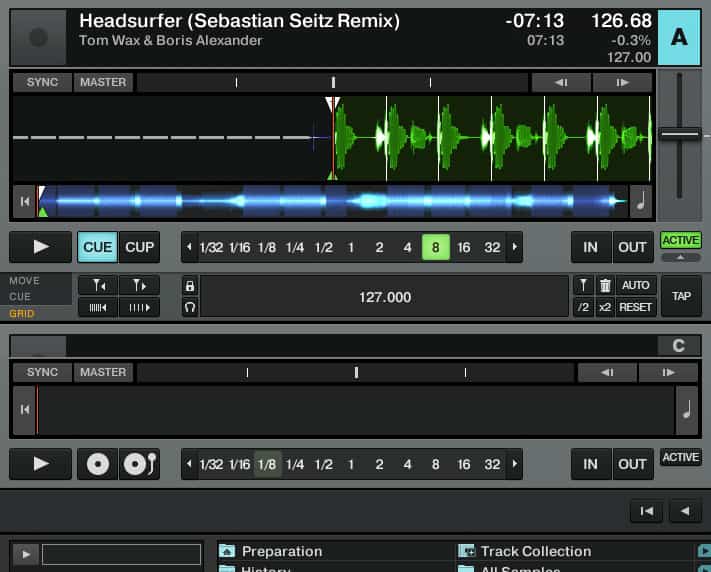Click the CUP button on Deck A
This screenshot has width=711, height=572.
pos(139,247)
